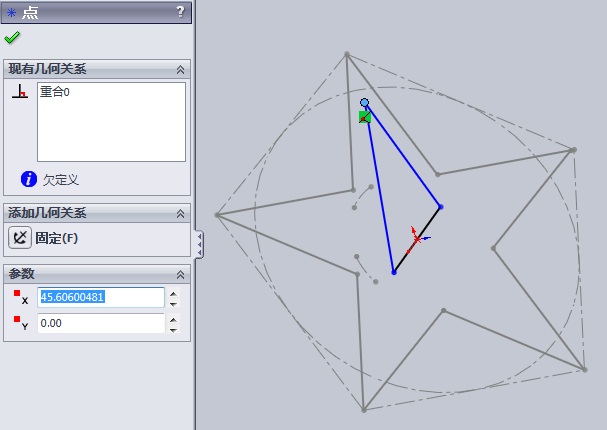
Task: Increase X coordinate with up spinner
Action: (173, 294)
